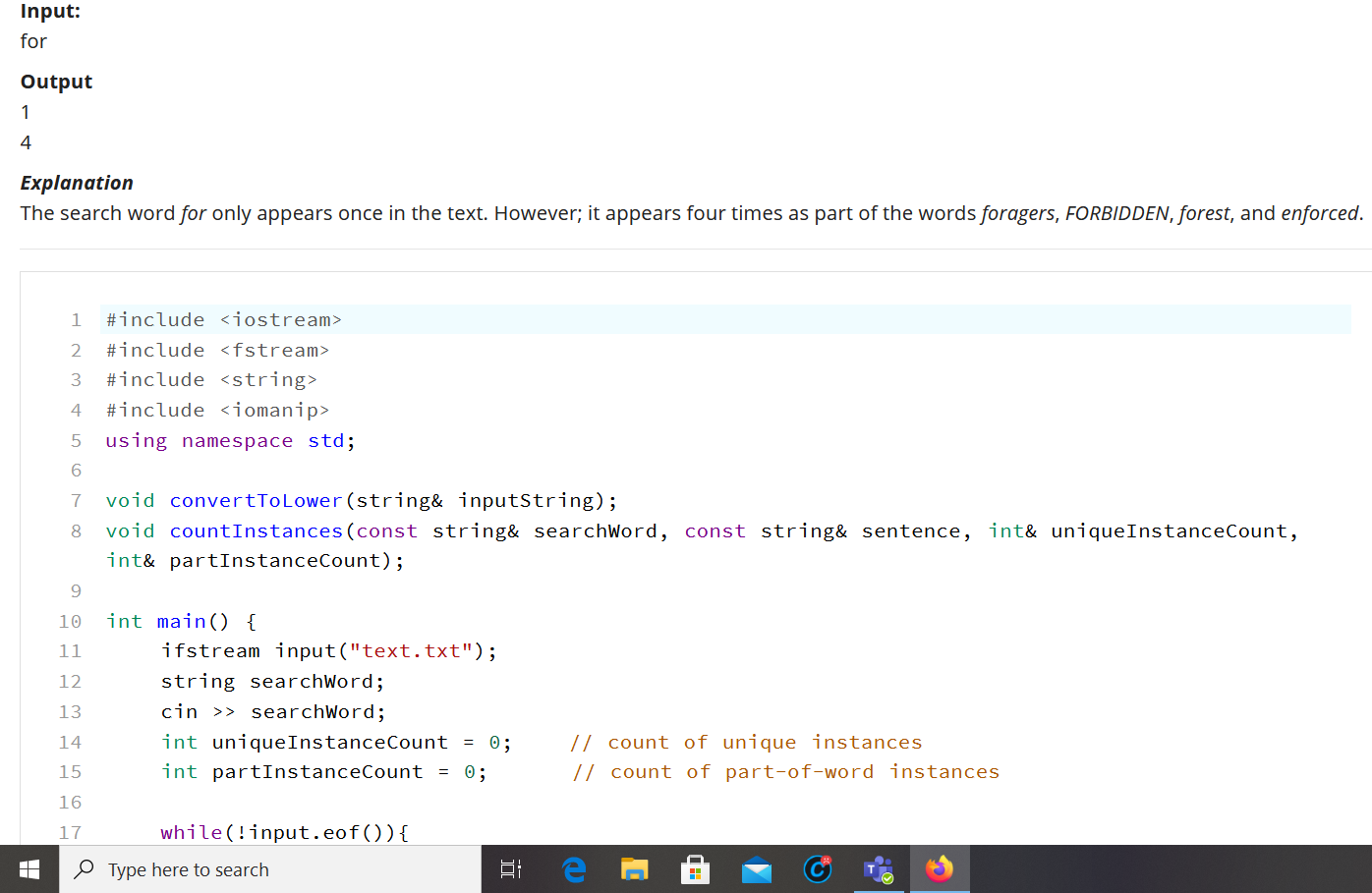1372x893 pixels.
Task: Select the countInstances function declaration
Action: tap(256, 530)
